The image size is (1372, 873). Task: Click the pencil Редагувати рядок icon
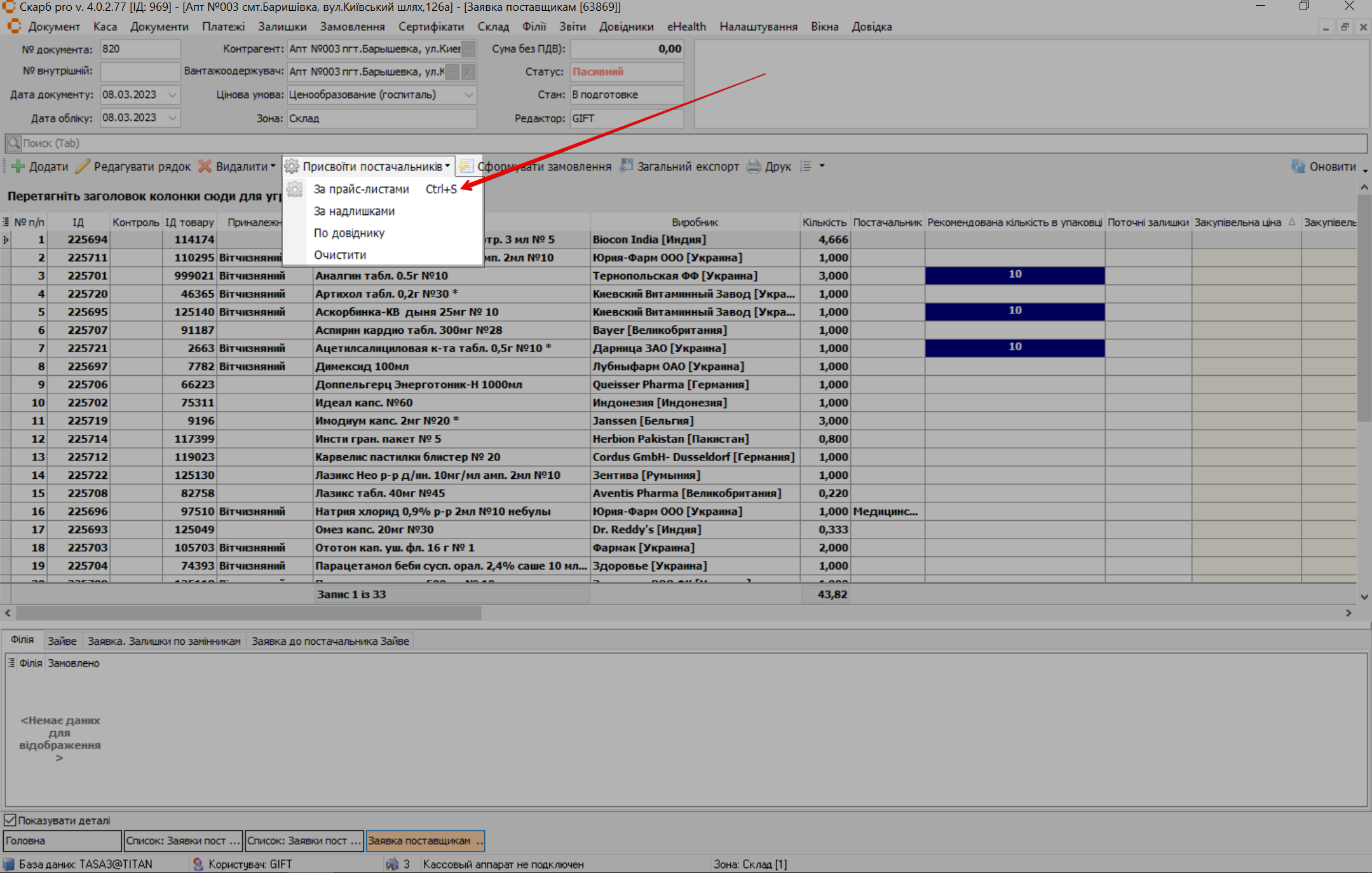[x=83, y=167]
